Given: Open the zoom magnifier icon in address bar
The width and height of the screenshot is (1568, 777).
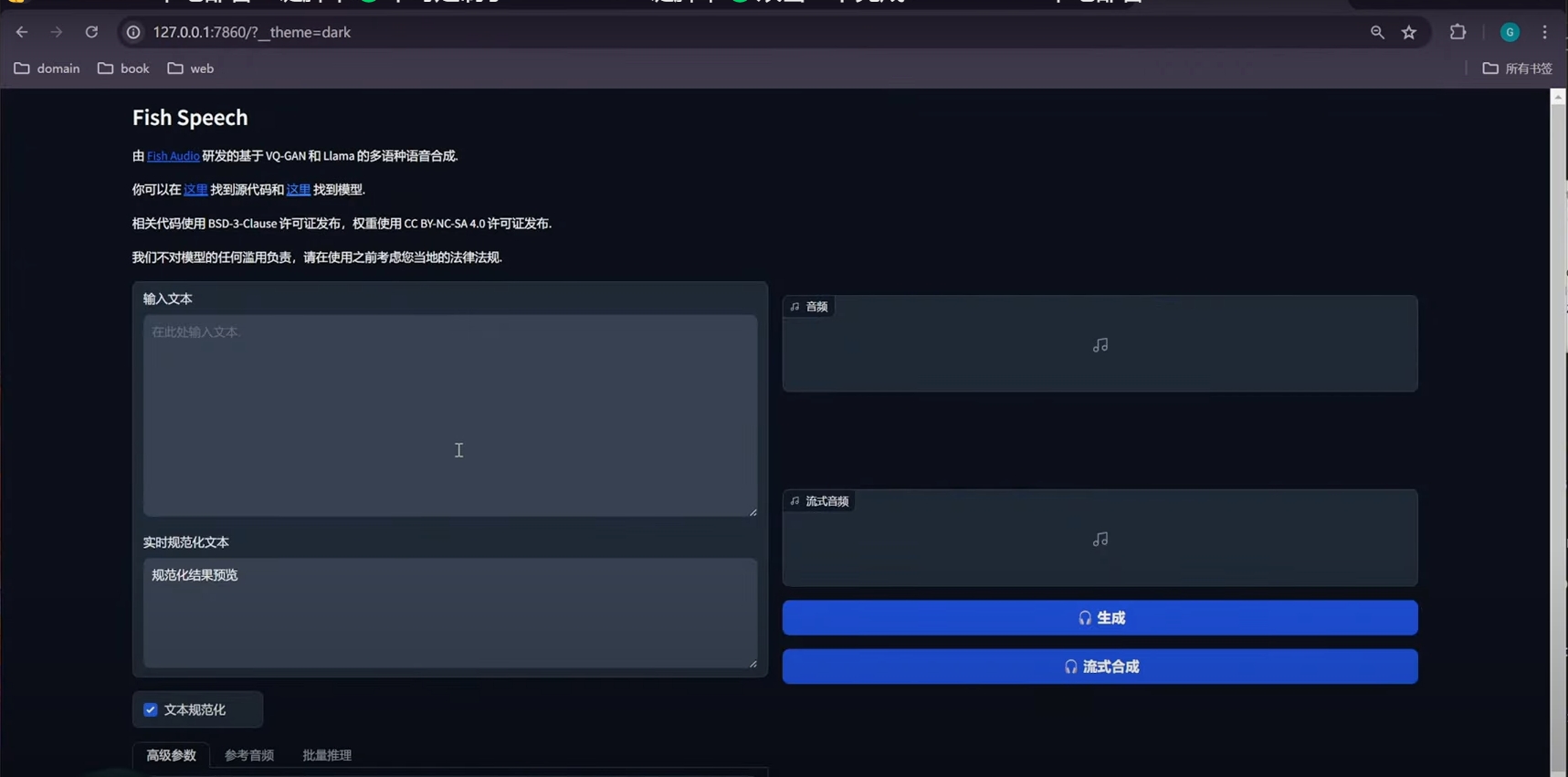Looking at the screenshot, I should [1377, 32].
